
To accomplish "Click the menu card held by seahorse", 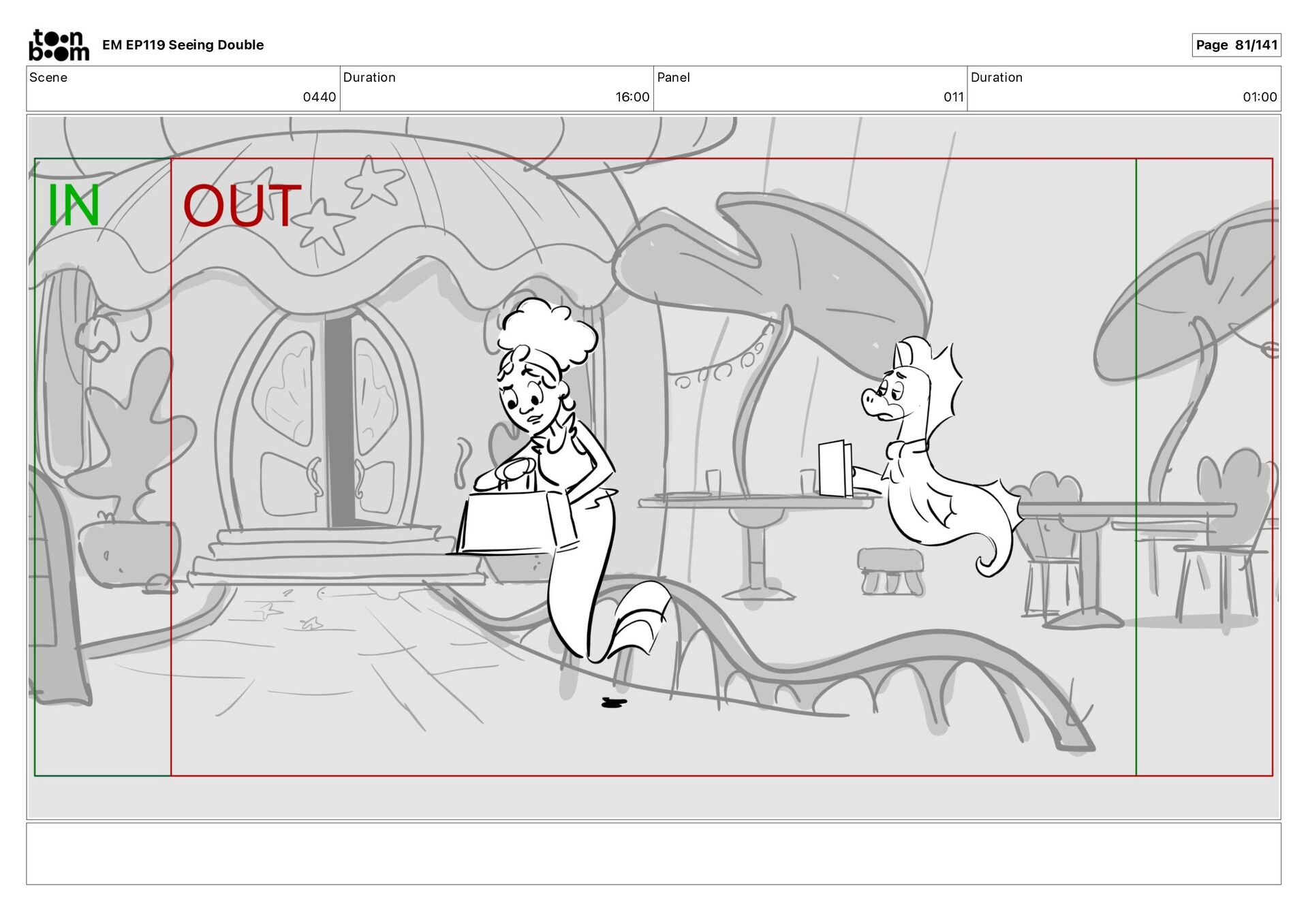I will pos(835,469).
